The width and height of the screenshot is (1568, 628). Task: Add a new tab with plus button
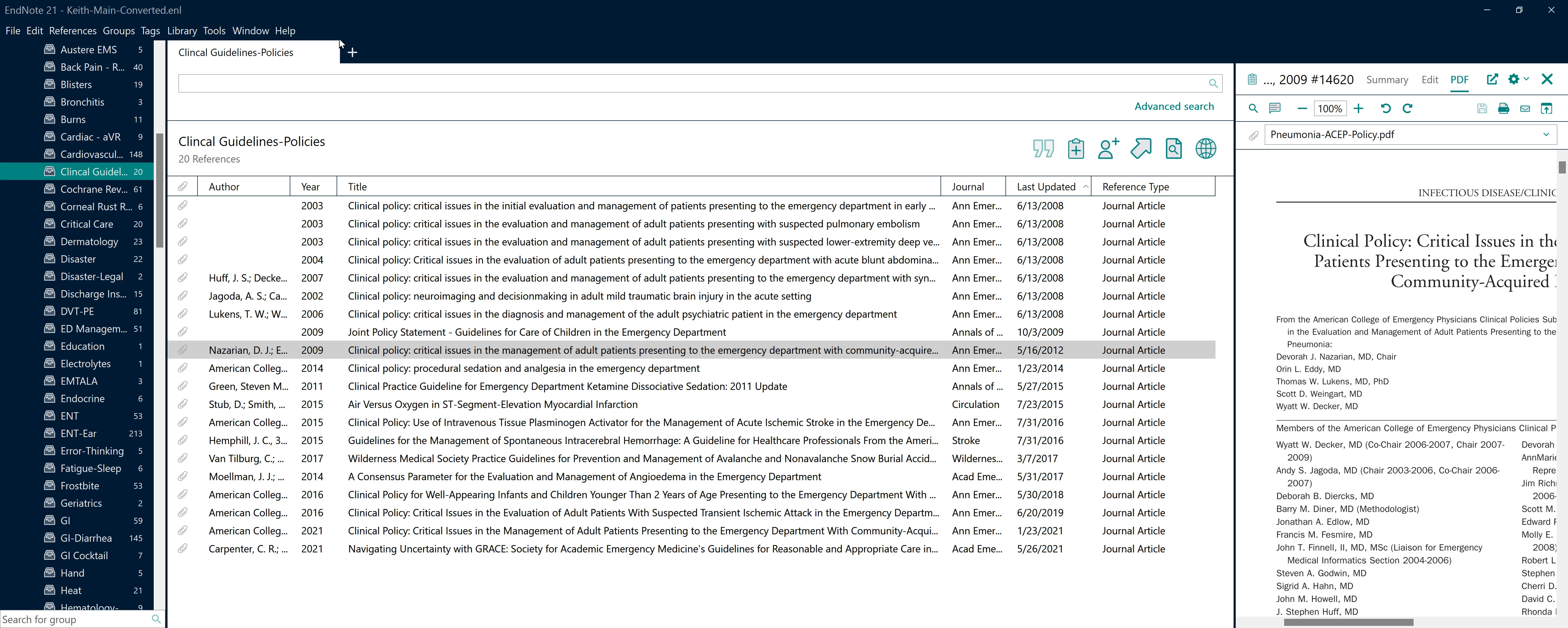[x=352, y=52]
